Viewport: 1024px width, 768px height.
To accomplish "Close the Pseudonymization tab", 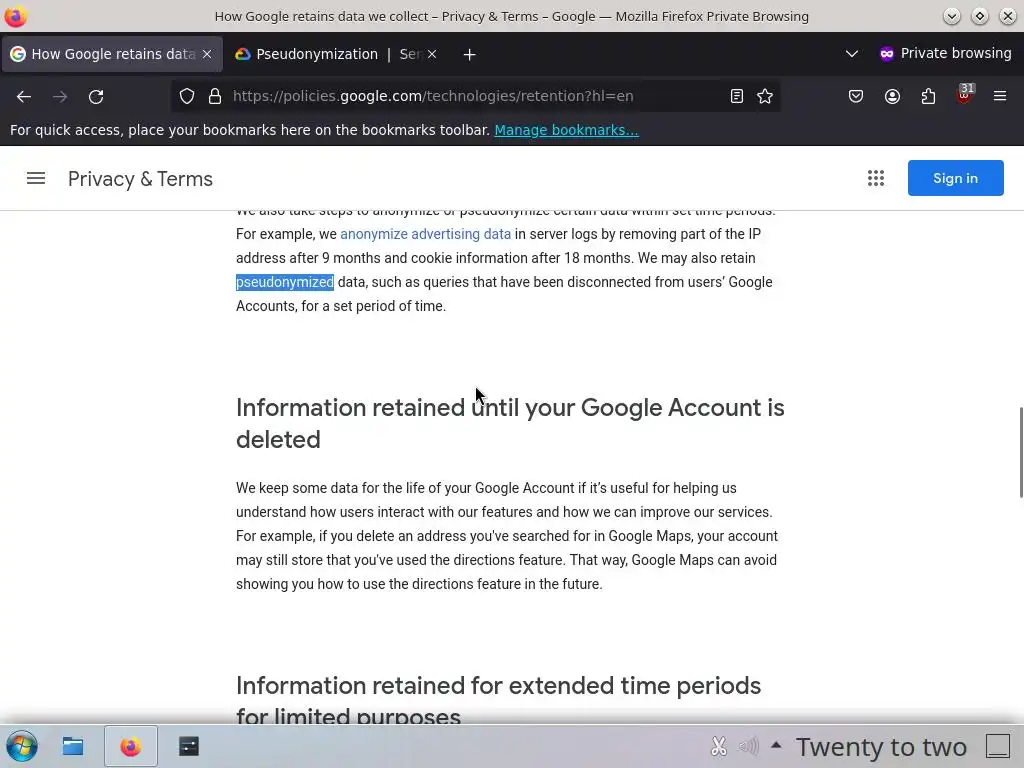I will [432, 54].
